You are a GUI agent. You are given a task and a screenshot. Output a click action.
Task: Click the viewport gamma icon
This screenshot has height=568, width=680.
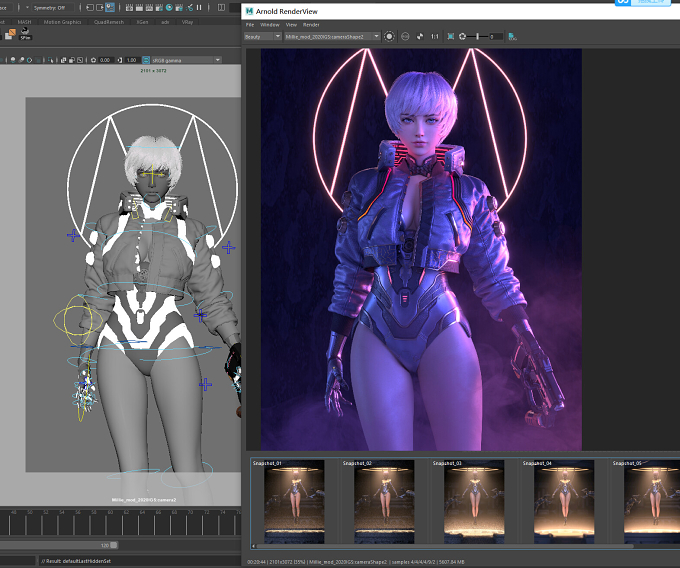coord(120,60)
